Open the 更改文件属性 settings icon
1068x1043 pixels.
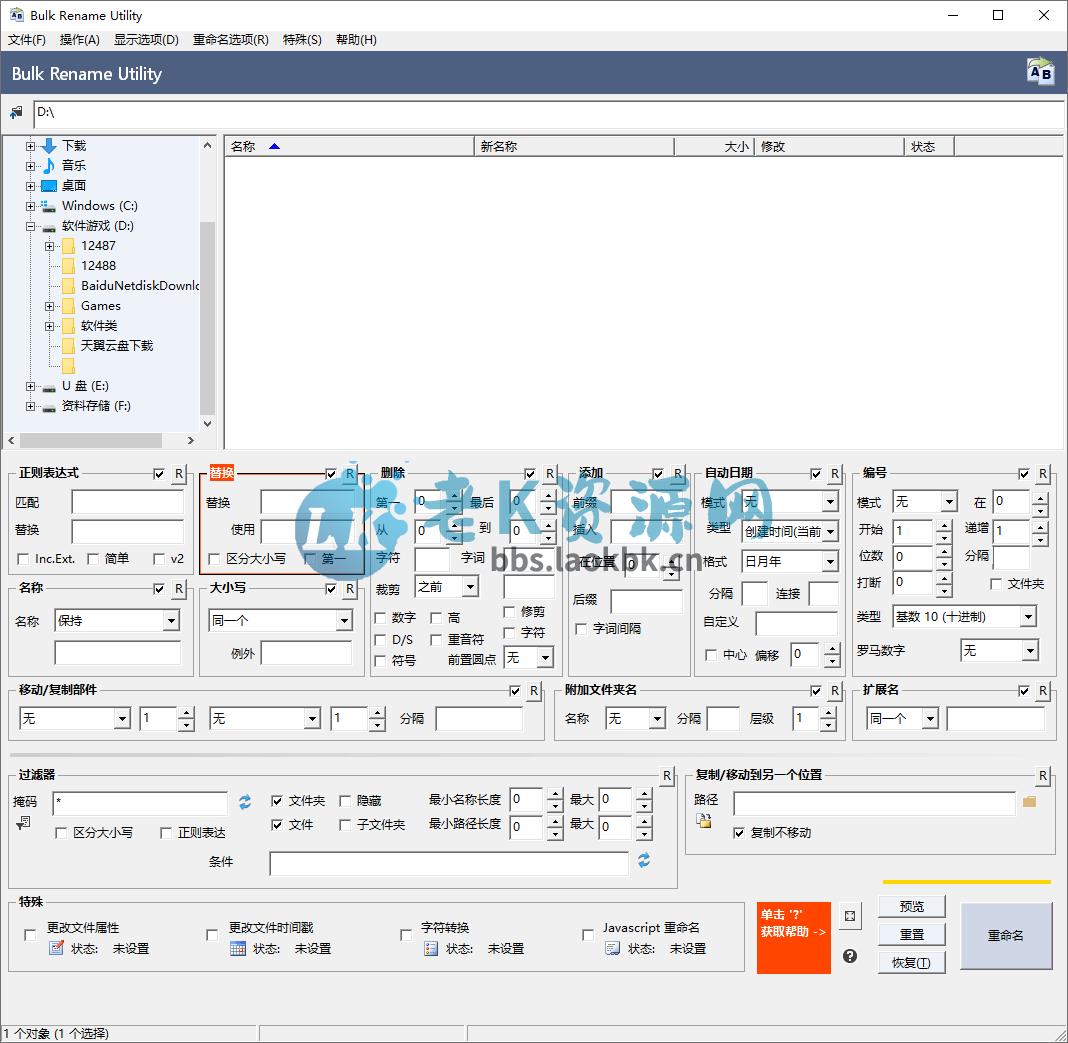(57, 948)
